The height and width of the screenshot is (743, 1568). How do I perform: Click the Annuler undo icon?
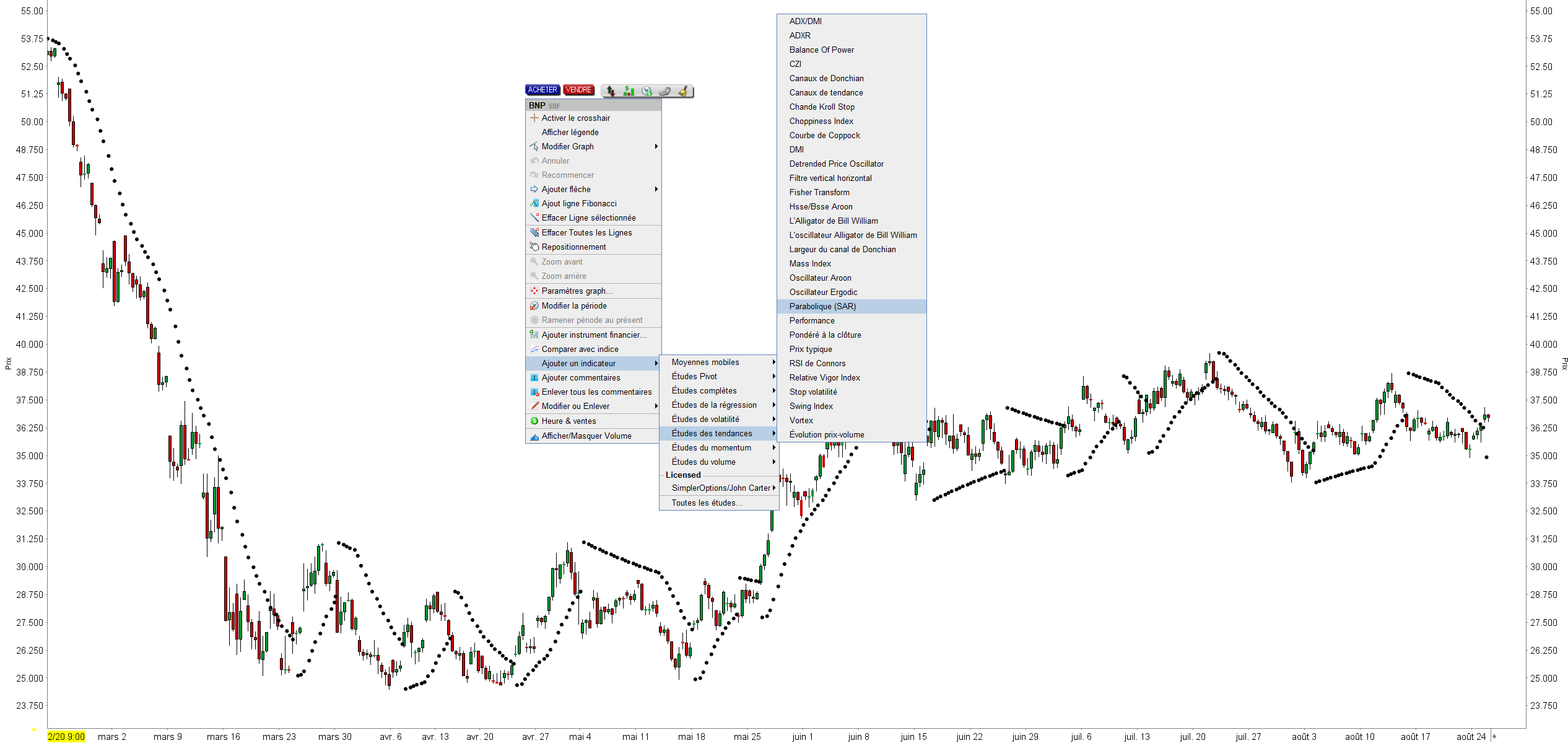[x=534, y=160]
